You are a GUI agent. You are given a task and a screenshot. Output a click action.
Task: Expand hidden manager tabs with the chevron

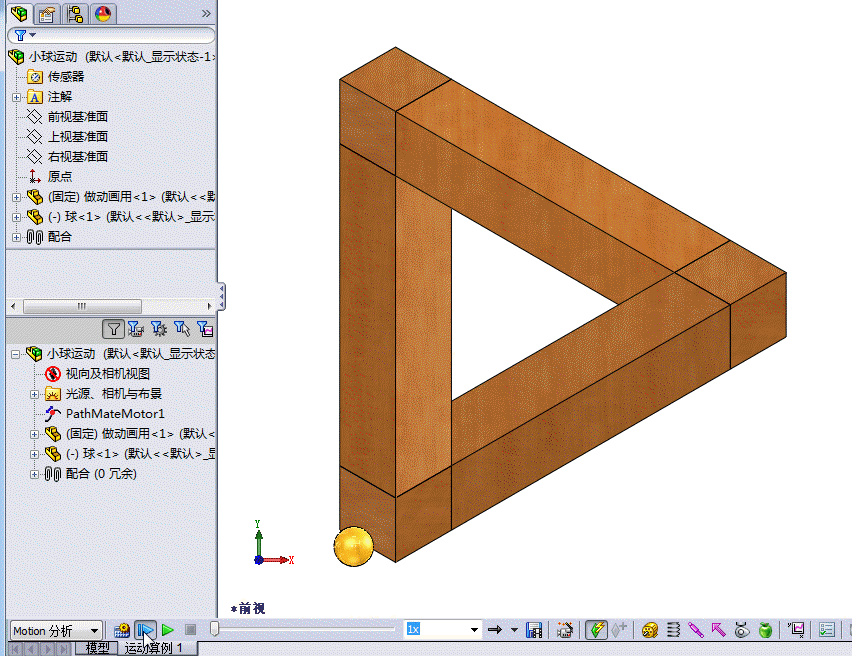point(206,14)
